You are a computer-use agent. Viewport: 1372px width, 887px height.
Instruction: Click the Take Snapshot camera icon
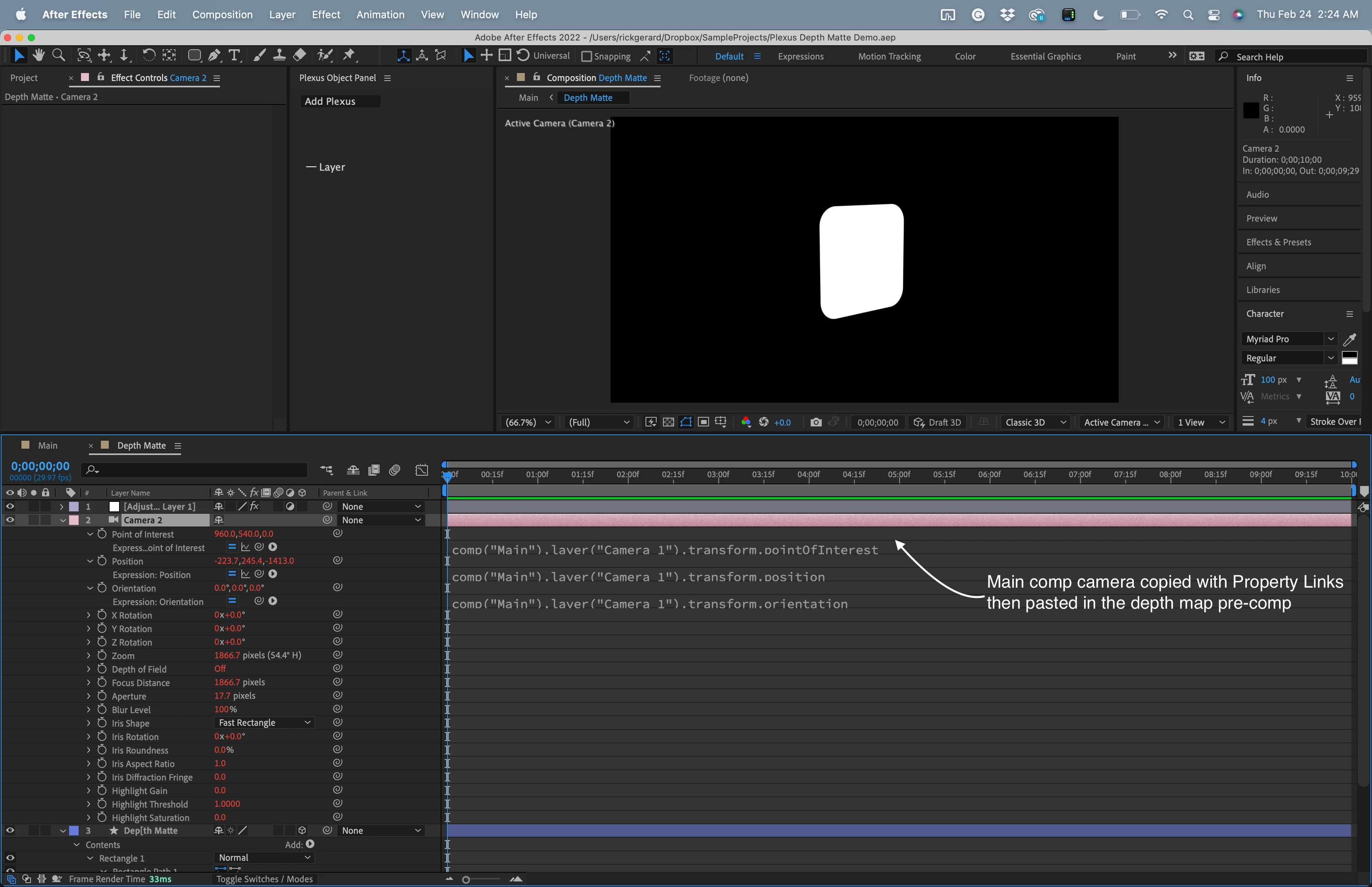pyautogui.click(x=815, y=422)
